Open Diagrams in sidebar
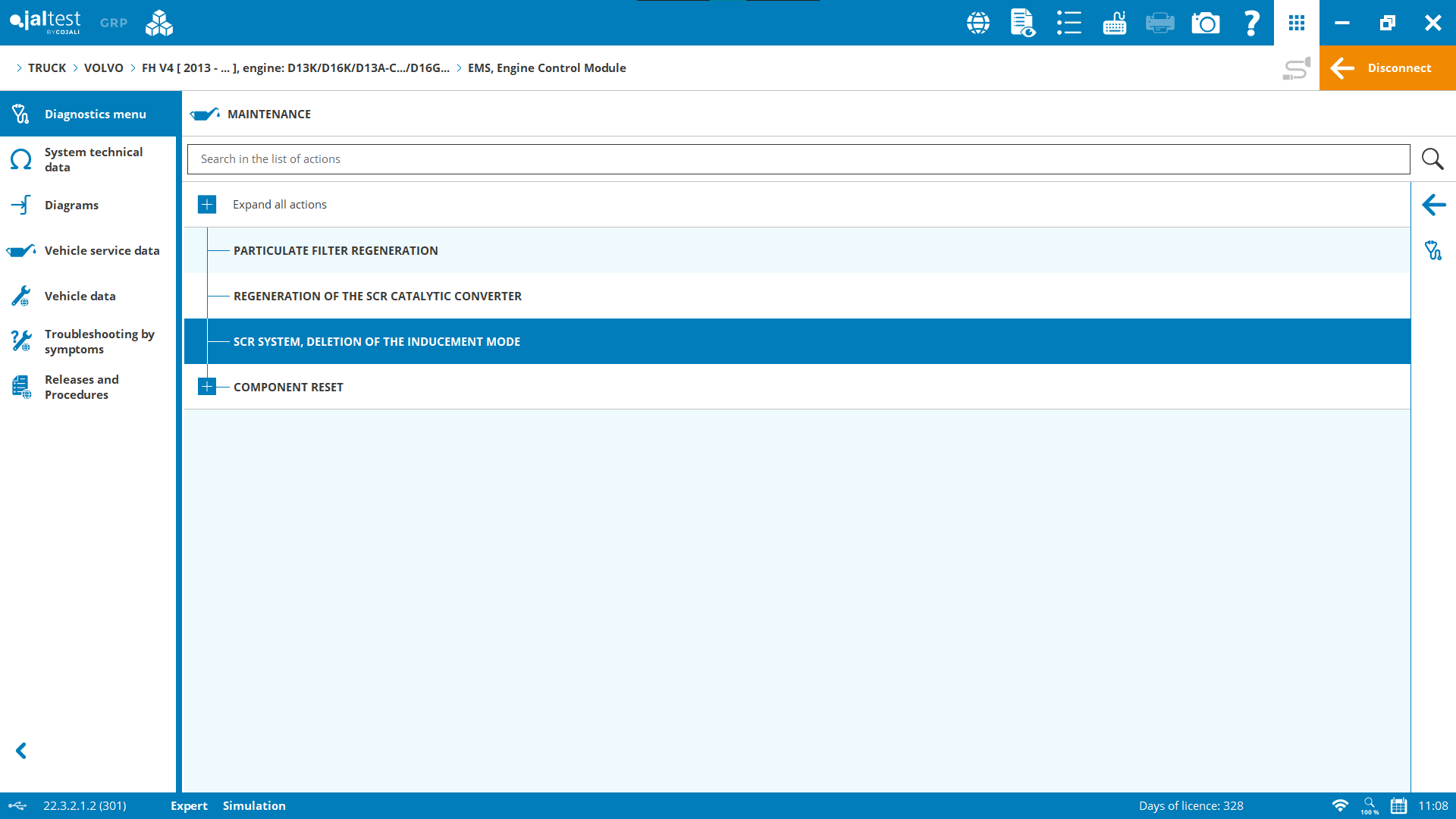 click(88, 205)
